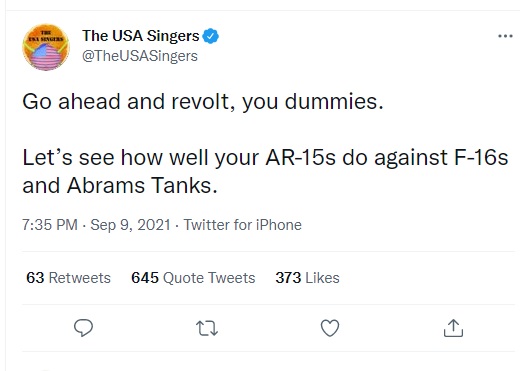The image size is (520, 371).
Task: Click the Twitter for iPhone source link
Action: (243, 225)
